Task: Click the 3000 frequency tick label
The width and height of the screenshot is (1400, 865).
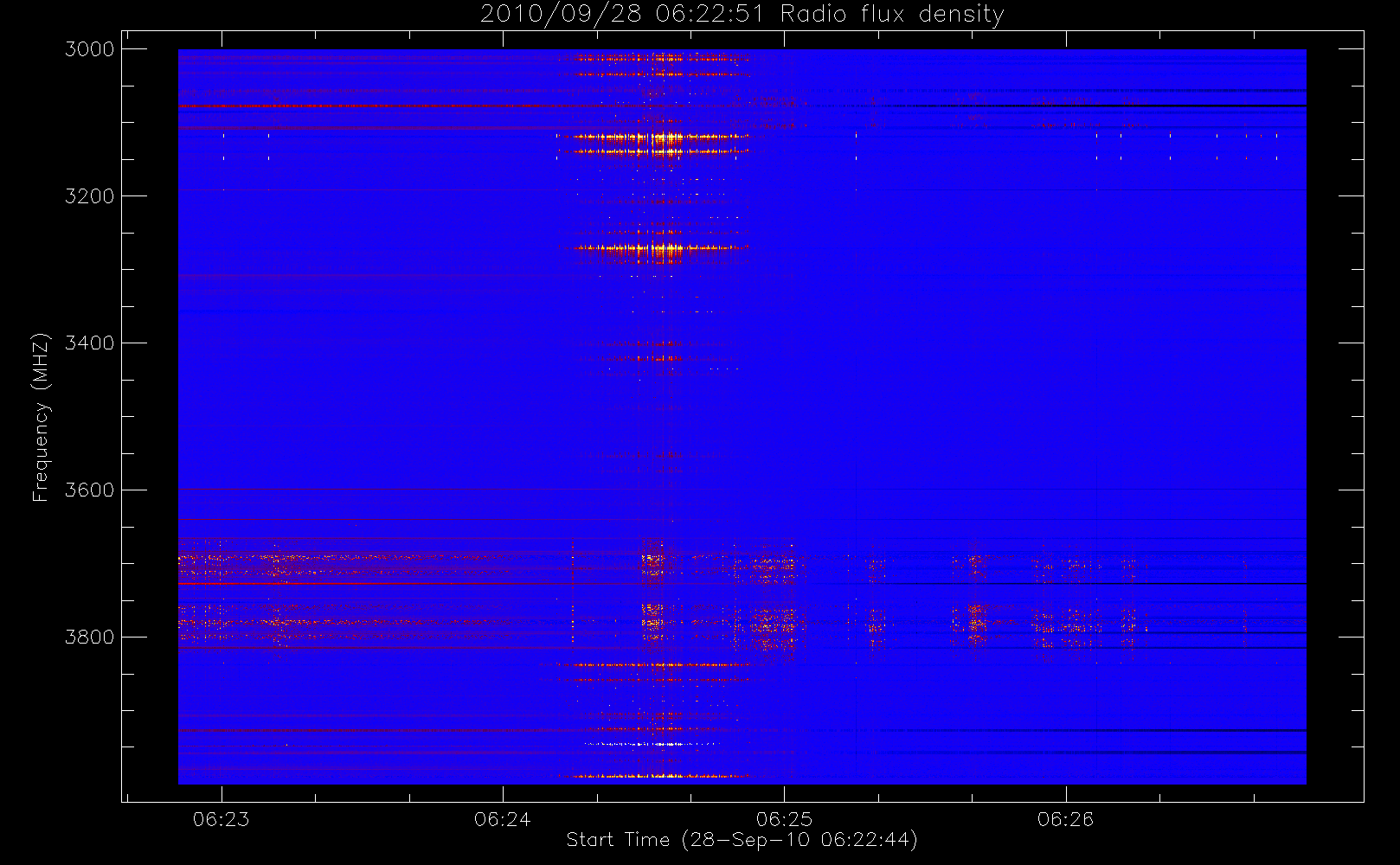Action: pos(90,49)
